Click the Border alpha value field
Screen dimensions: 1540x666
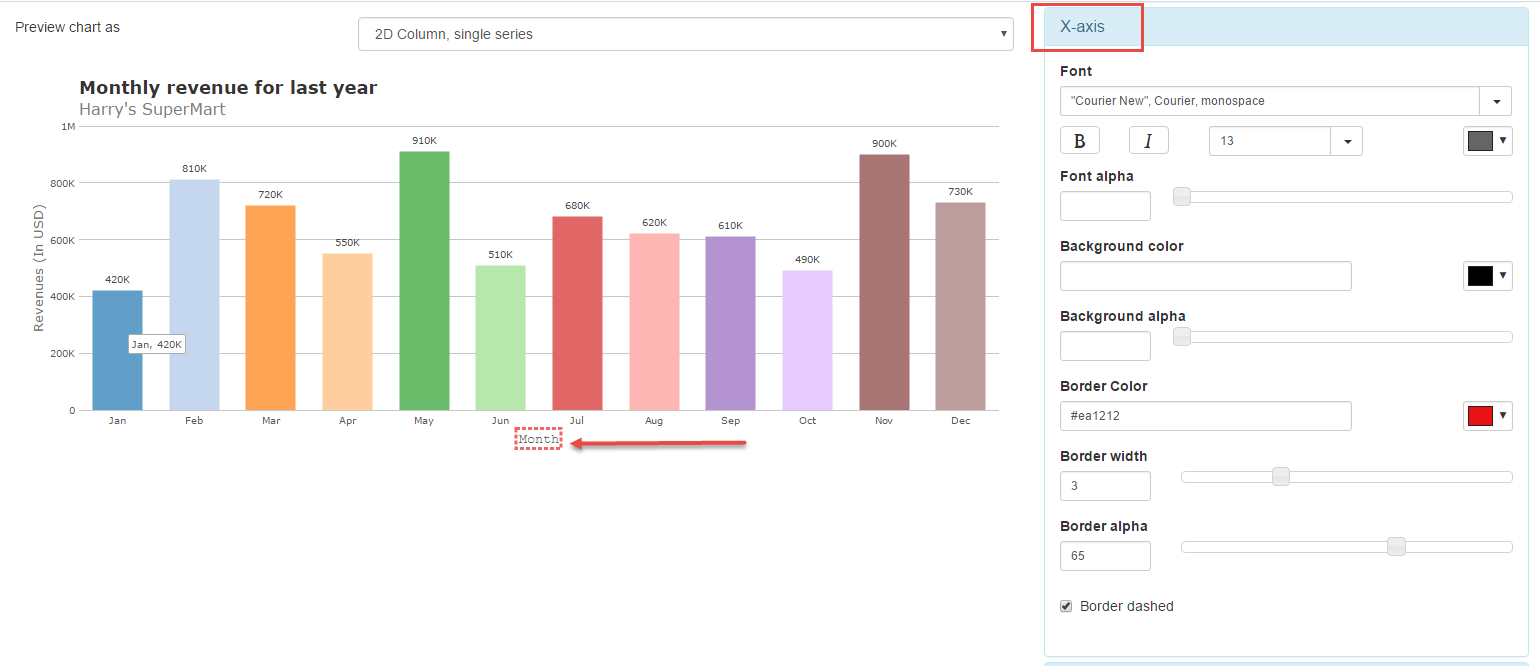click(x=1105, y=556)
